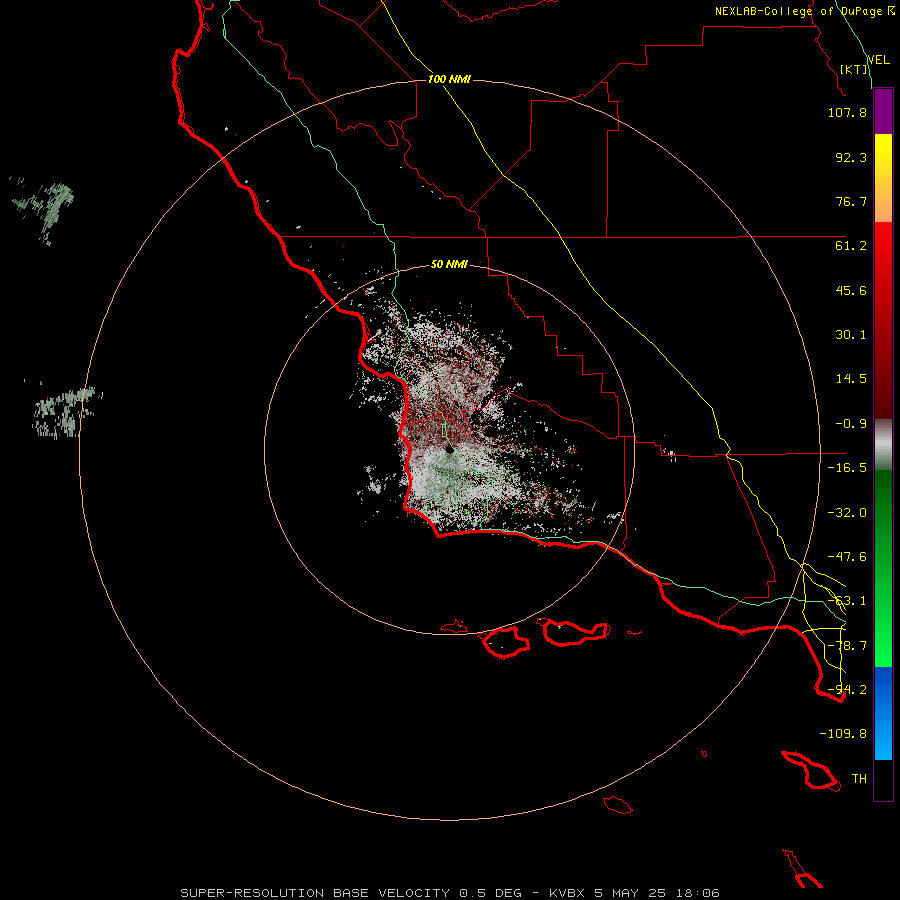This screenshot has width=900, height=900.
Task: Select the -109.8 legend value
Action: click(843, 734)
